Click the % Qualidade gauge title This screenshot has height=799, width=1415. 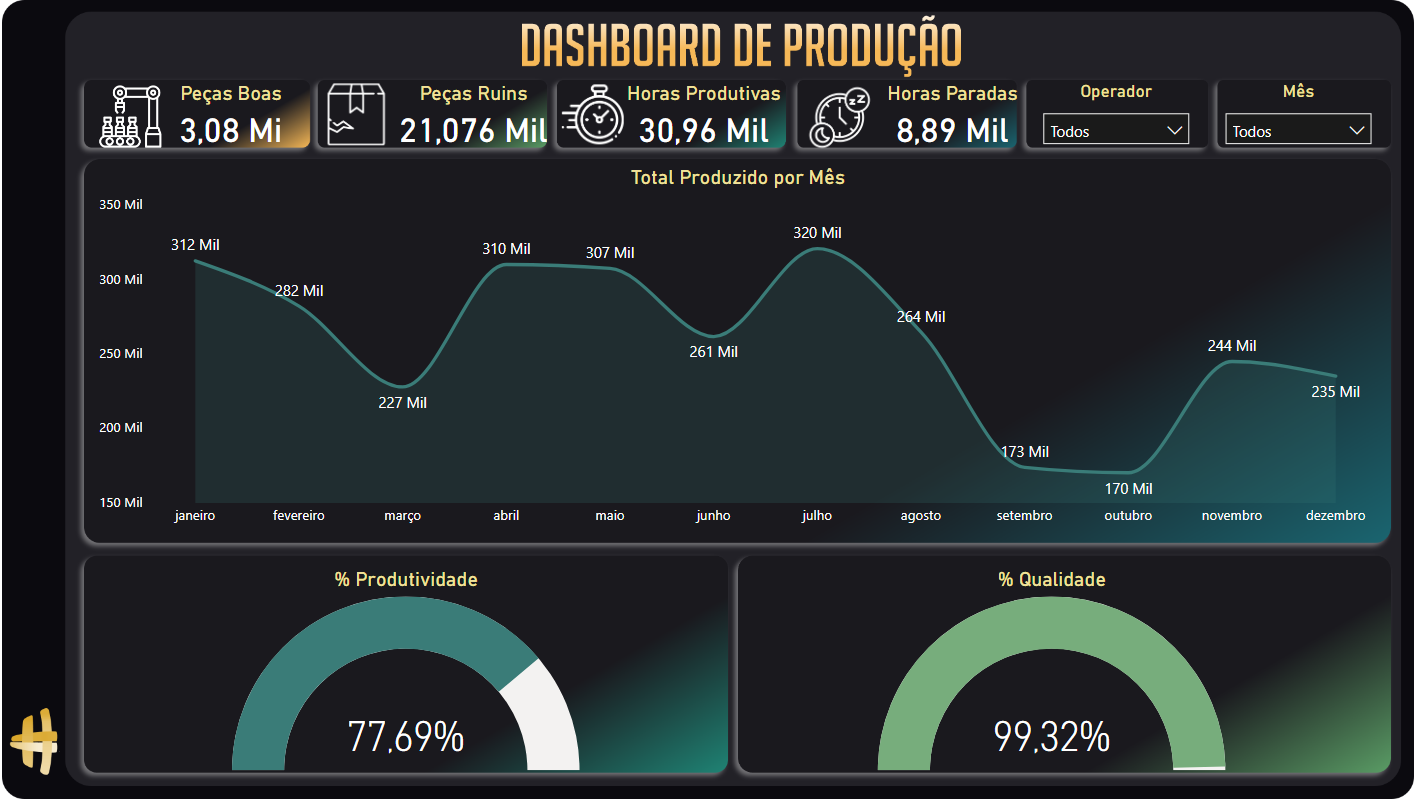coord(1052,580)
